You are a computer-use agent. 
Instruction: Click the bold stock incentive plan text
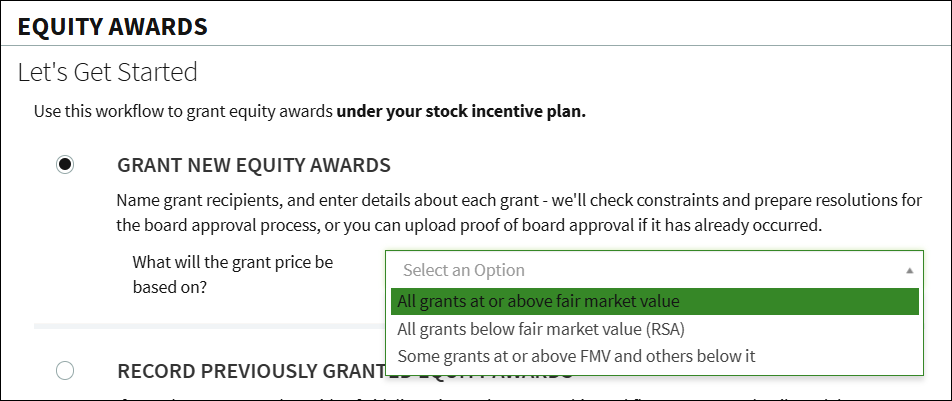(461, 112)
